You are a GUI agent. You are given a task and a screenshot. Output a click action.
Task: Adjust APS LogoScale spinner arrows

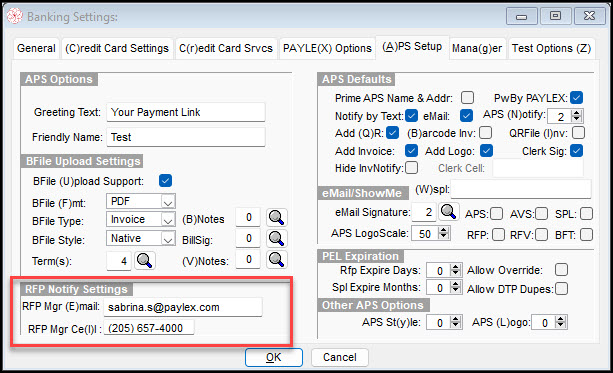tap(443, 233)
